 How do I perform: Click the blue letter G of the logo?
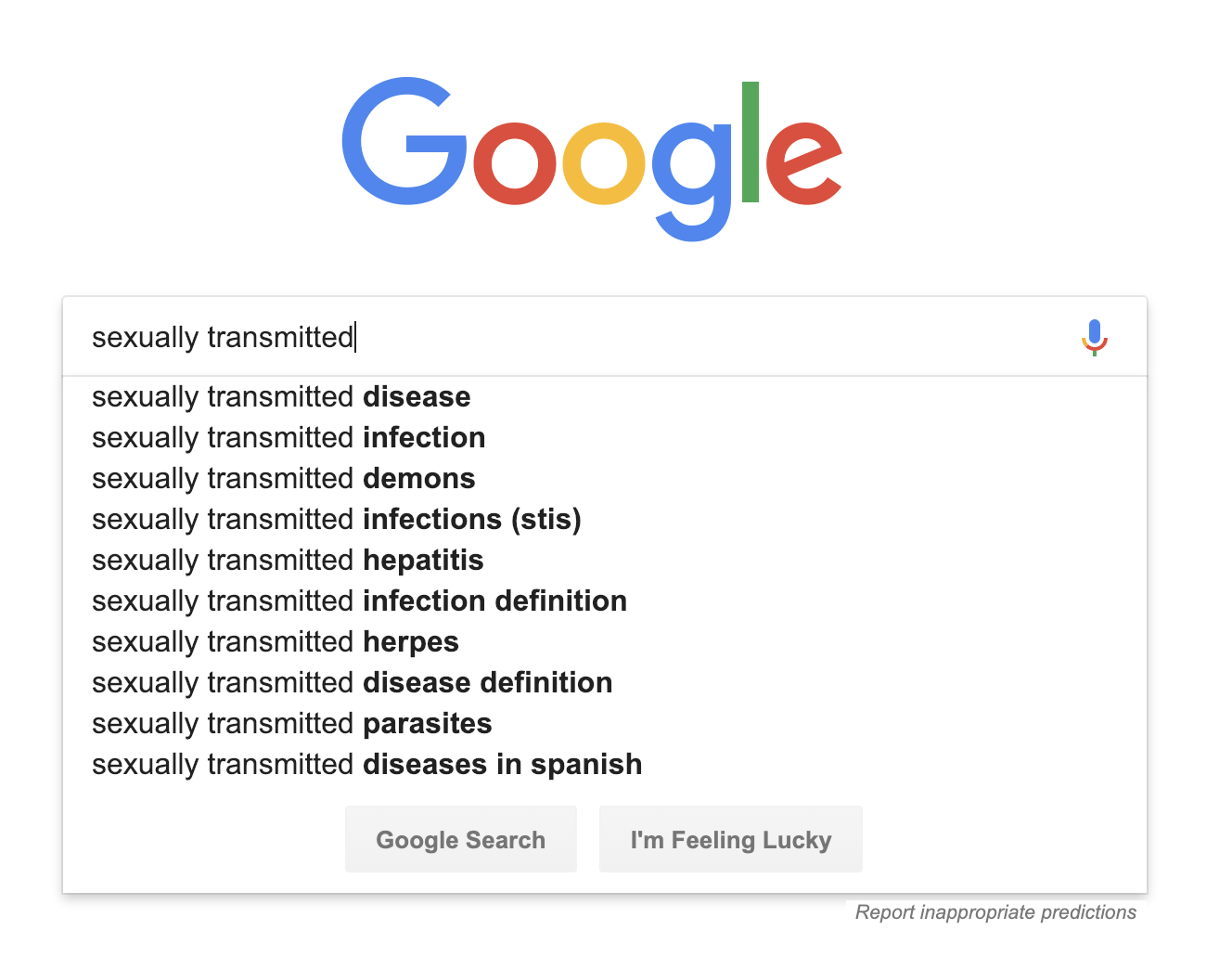click(404, 141)
